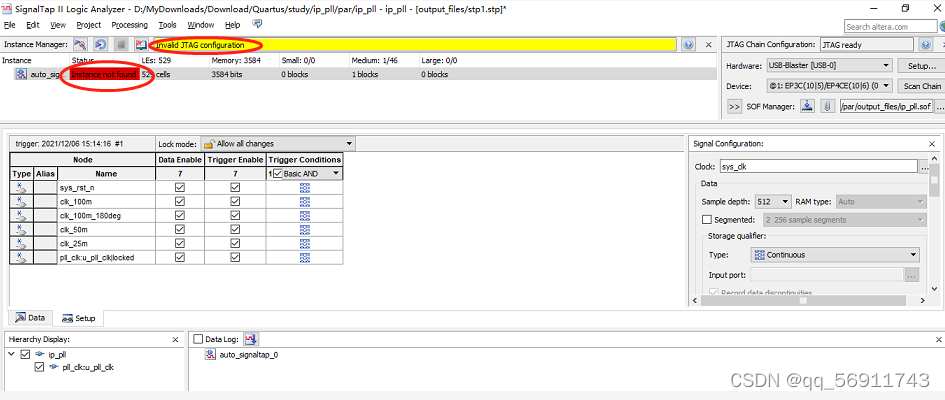The height and width of the screenshot is (400, 945).
Task: Click the Clock sys_clk input field
Action: [x=818, y=167]
